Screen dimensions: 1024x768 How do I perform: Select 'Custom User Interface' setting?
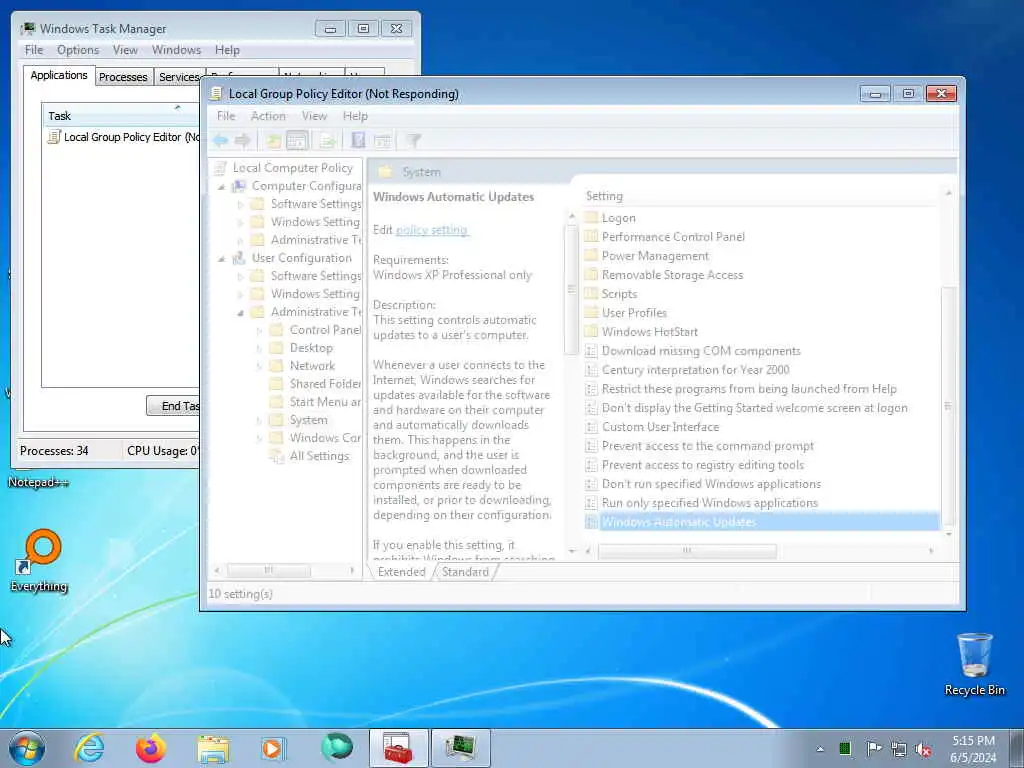pos(660,427)
